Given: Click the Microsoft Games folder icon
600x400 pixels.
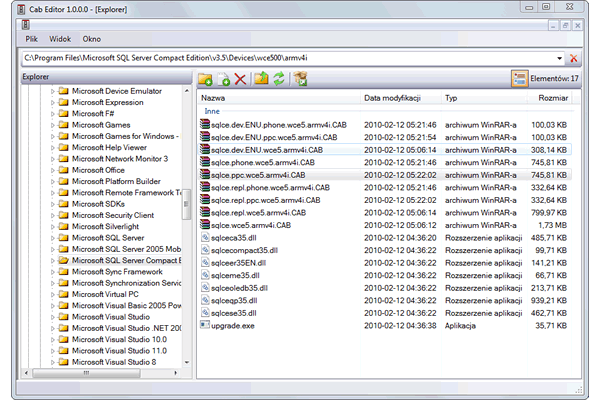Looking at the screenshot, I should tap(64, 125).
